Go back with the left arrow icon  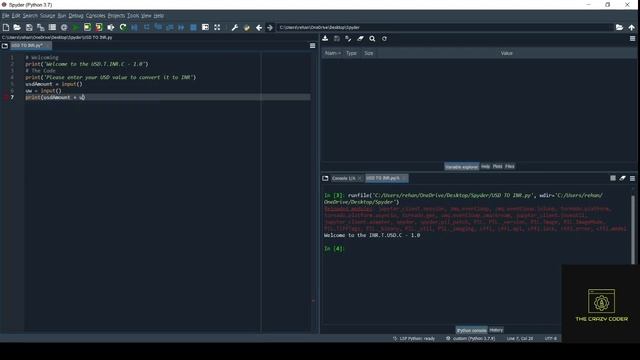259,27
